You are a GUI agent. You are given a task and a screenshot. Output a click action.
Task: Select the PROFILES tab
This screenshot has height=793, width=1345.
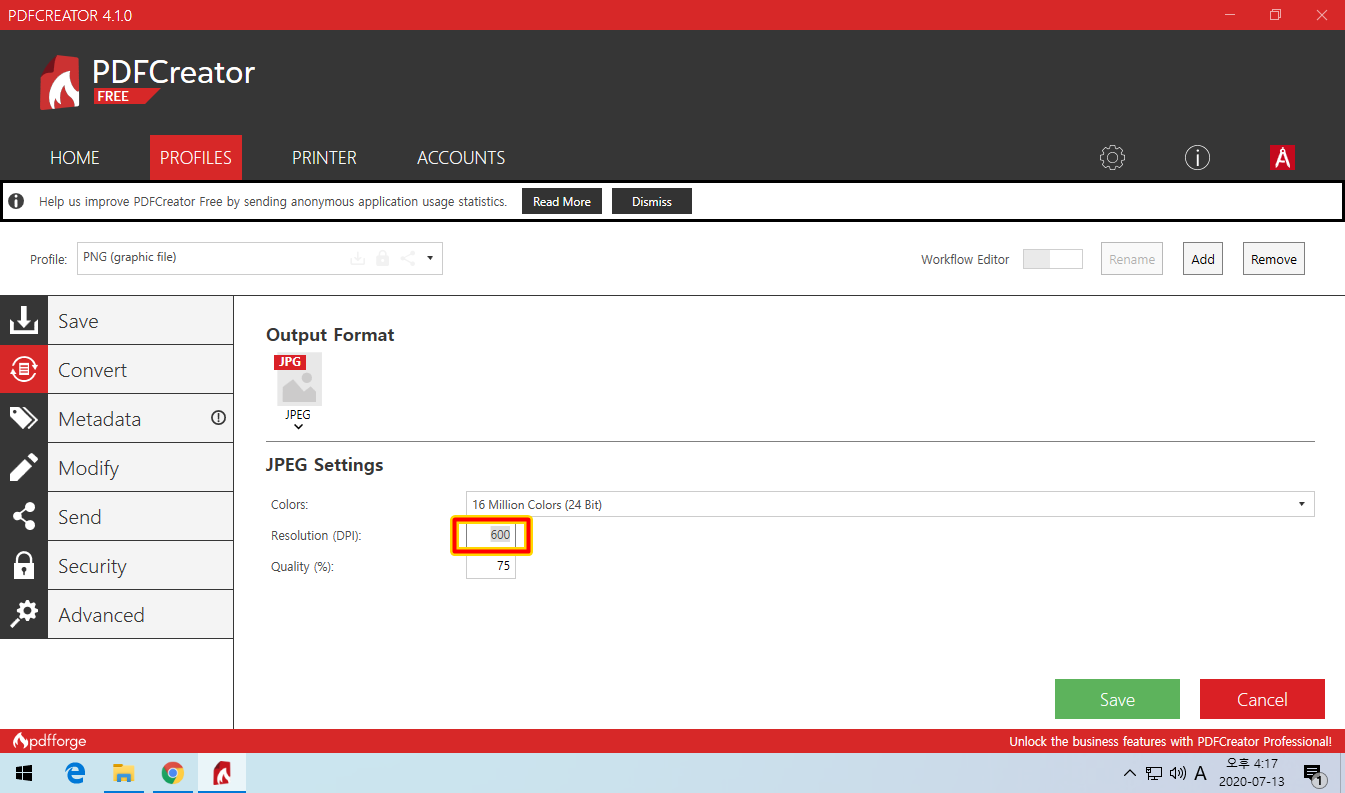tap(196, 157)
